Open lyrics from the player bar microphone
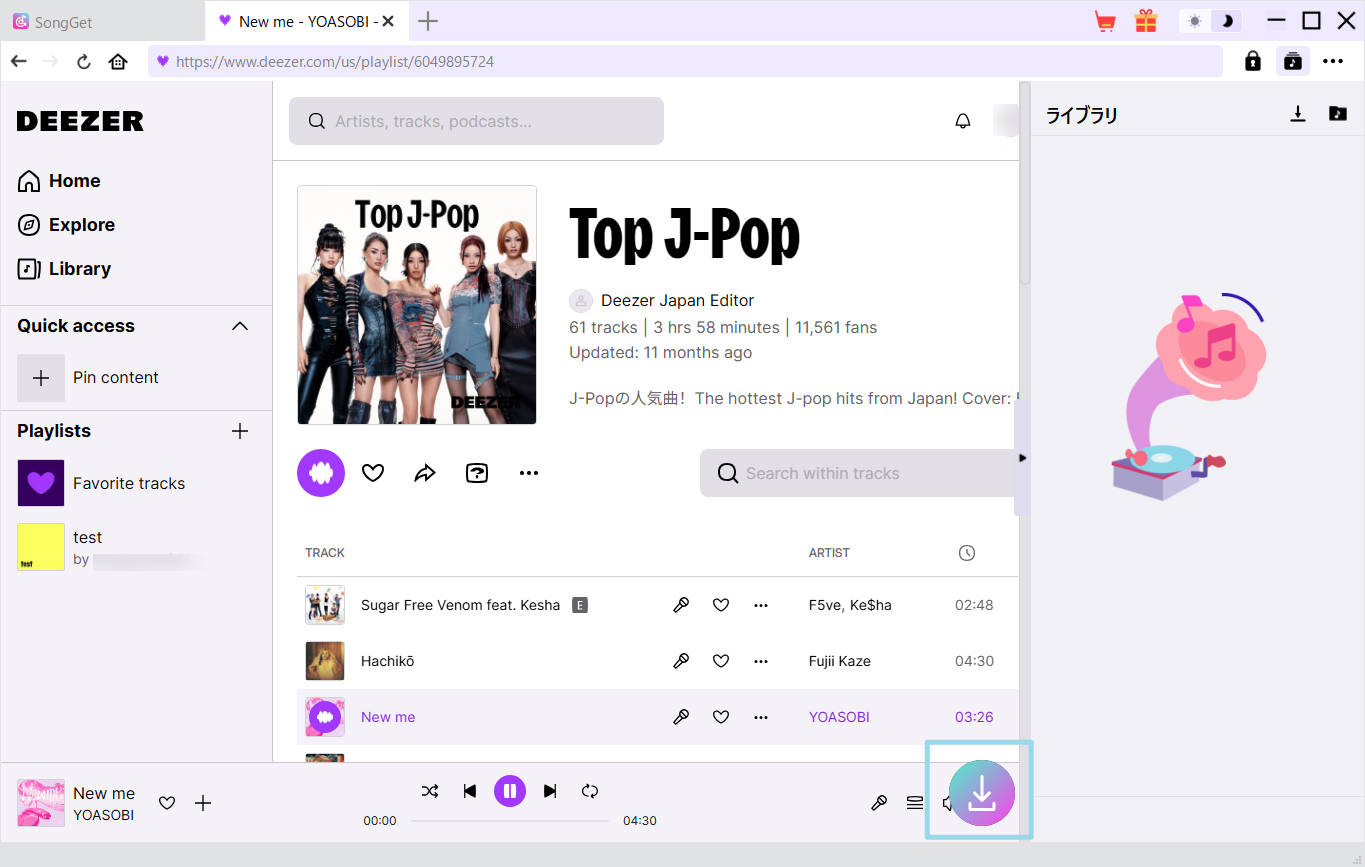 [x=879, y=803]
